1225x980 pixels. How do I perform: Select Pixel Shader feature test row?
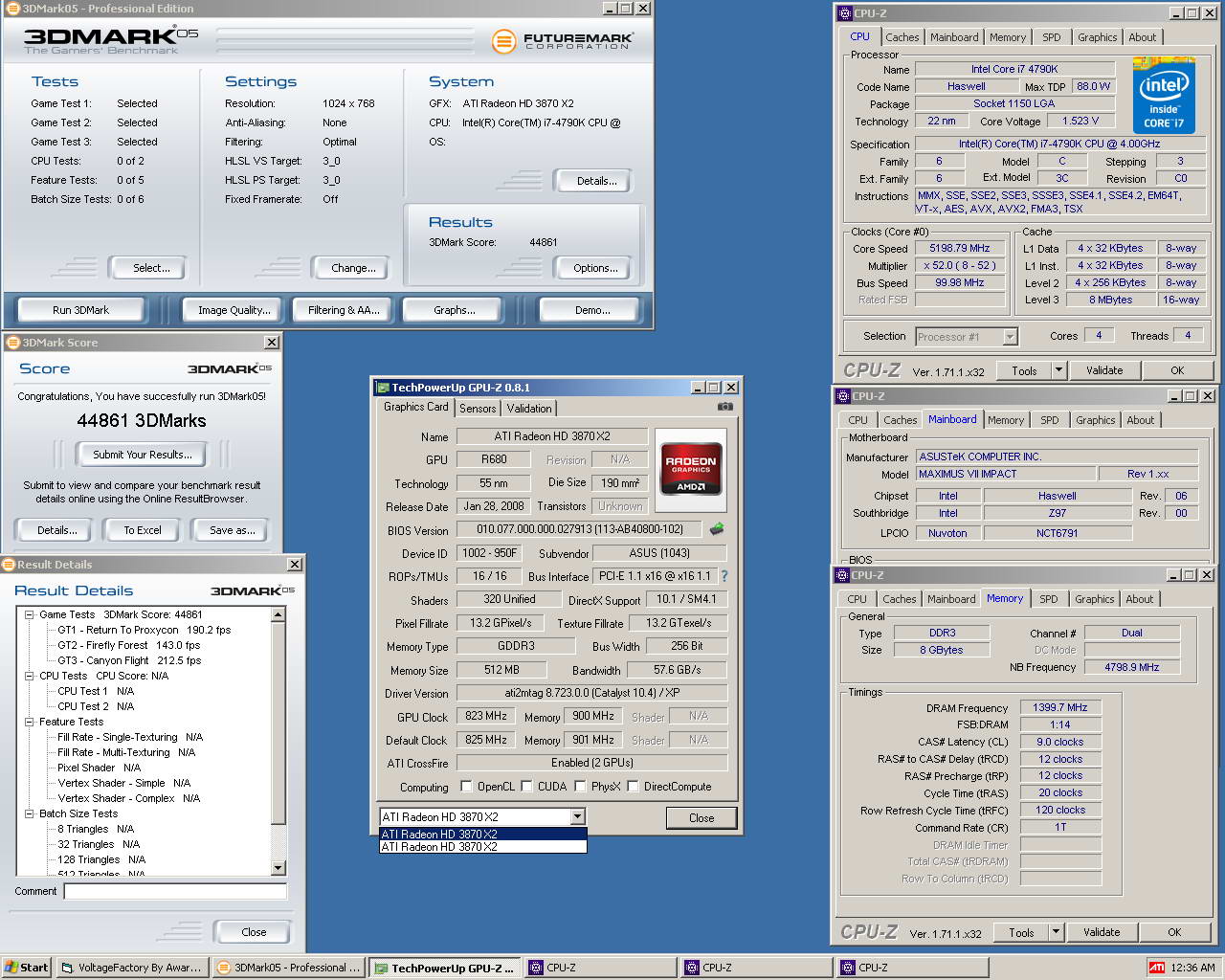pos(99,768)
